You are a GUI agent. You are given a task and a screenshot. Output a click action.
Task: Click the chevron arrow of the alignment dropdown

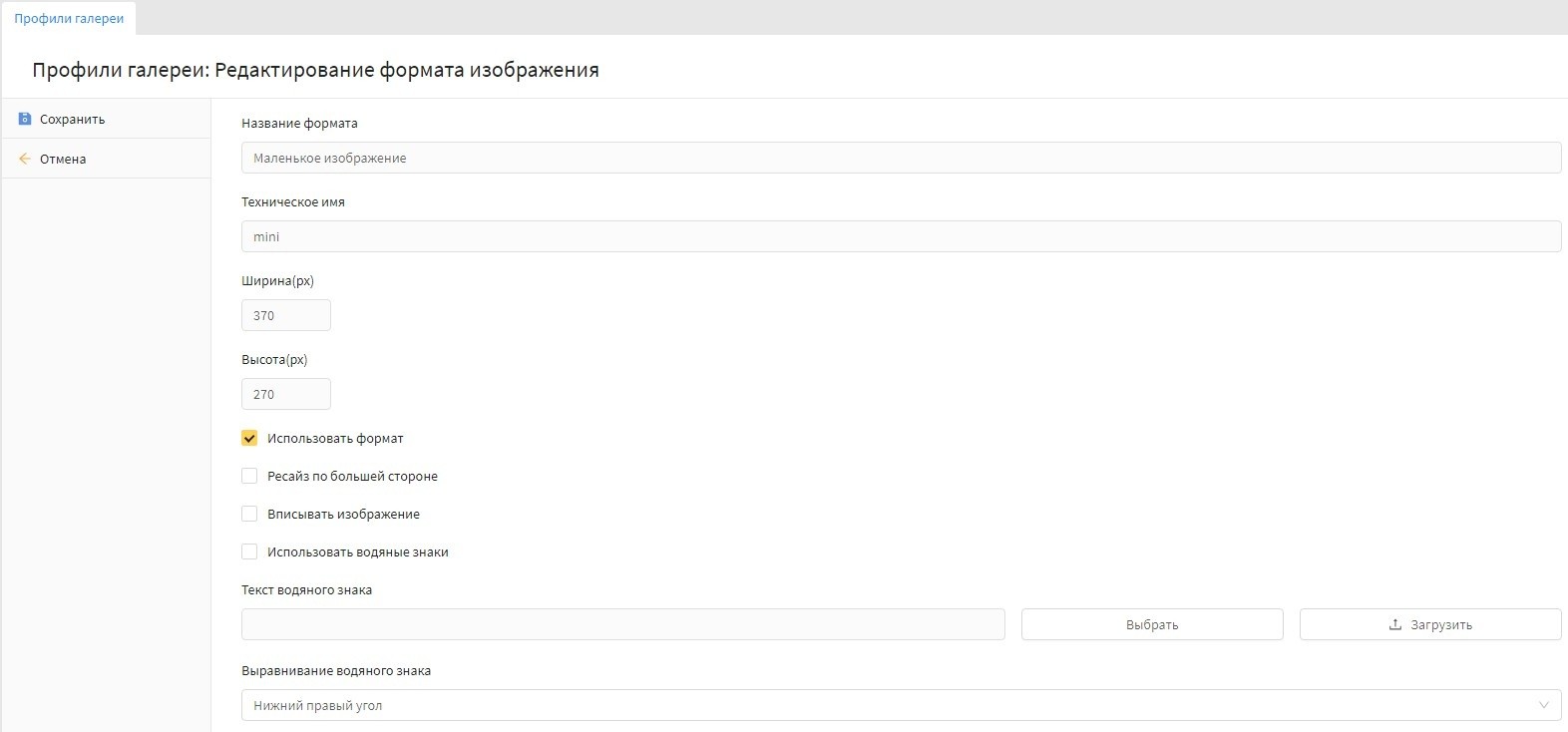[1543, 705]
